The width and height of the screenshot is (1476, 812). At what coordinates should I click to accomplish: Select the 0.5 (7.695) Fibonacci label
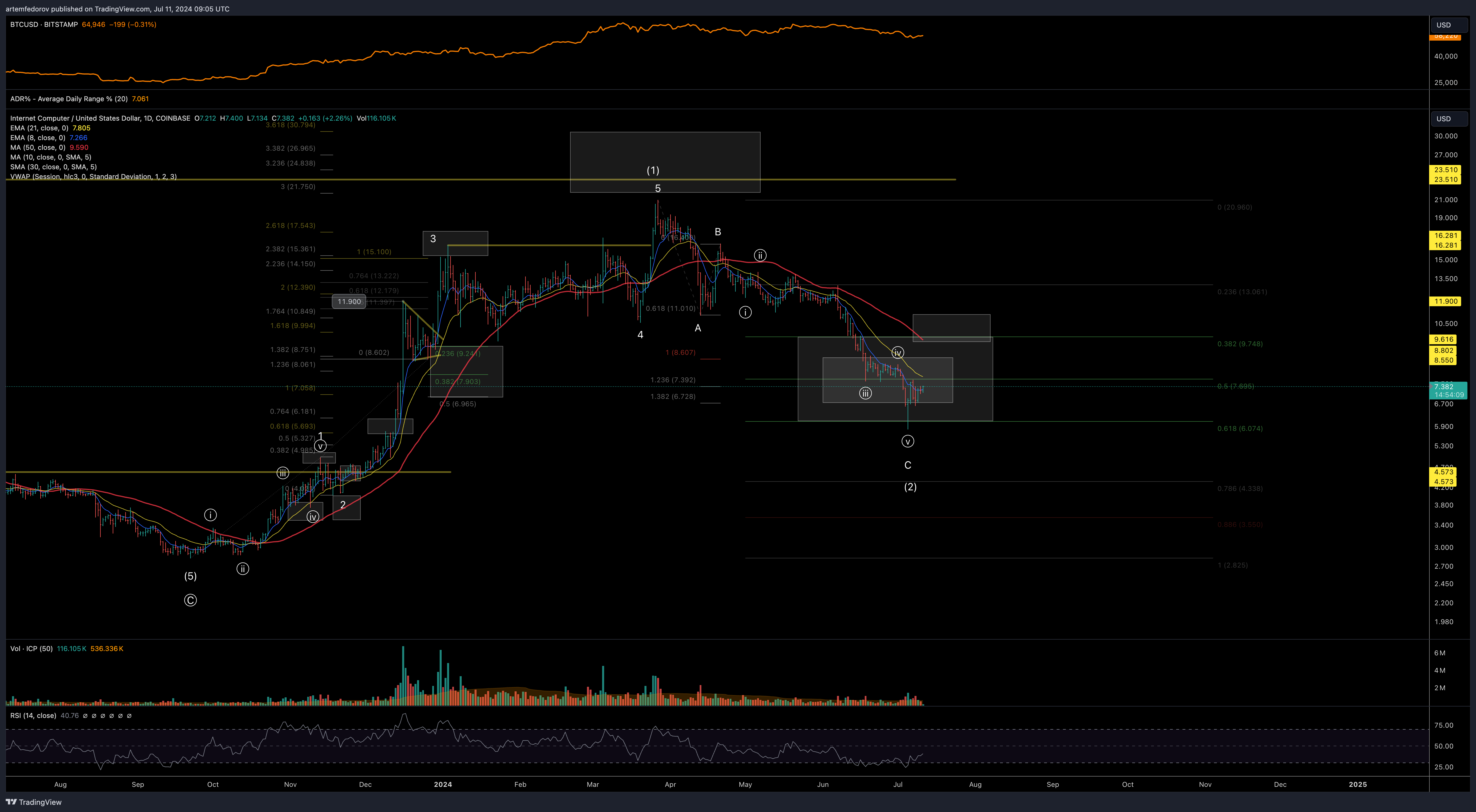[x=1235, y=387]
